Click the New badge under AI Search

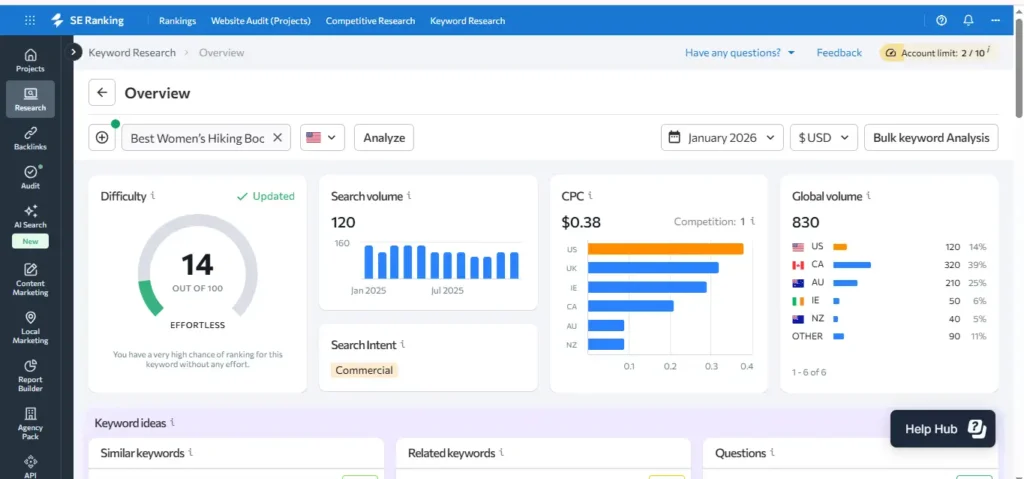pos(30,241)
